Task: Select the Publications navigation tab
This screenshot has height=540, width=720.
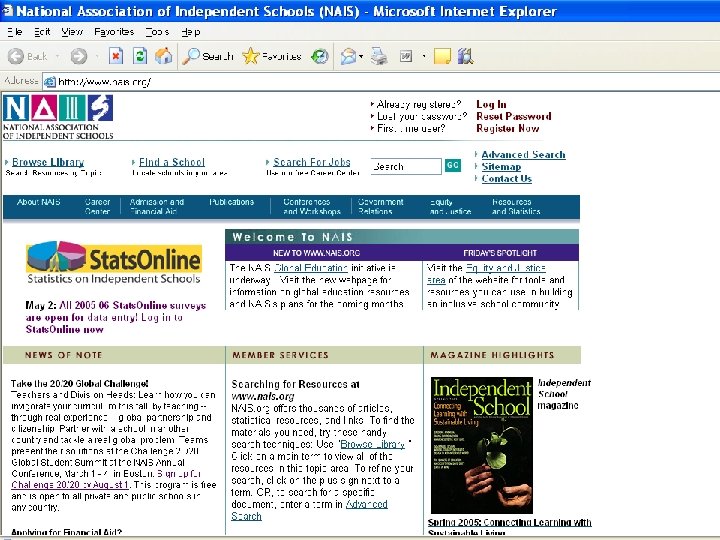Action: pyautogui.click(x=231, y=202)
